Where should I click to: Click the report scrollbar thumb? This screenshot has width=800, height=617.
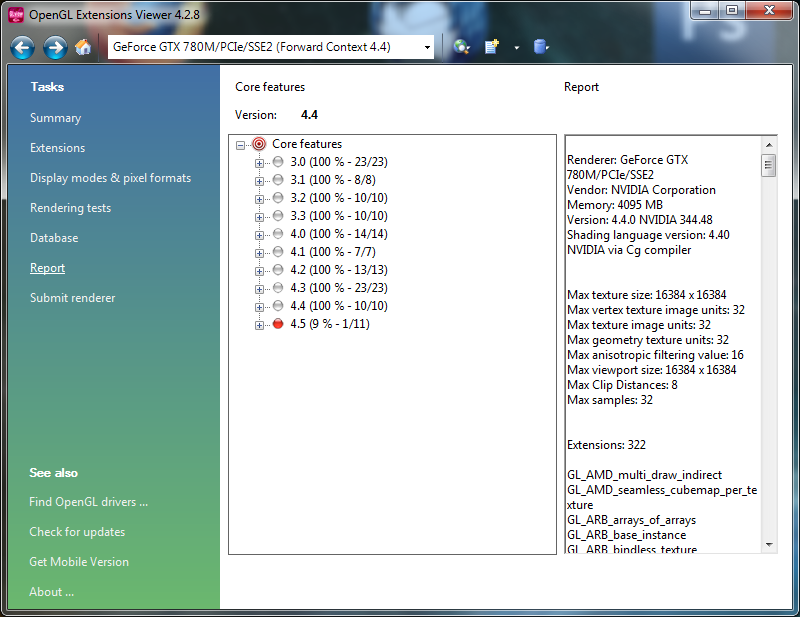click(x=768, y=165)
